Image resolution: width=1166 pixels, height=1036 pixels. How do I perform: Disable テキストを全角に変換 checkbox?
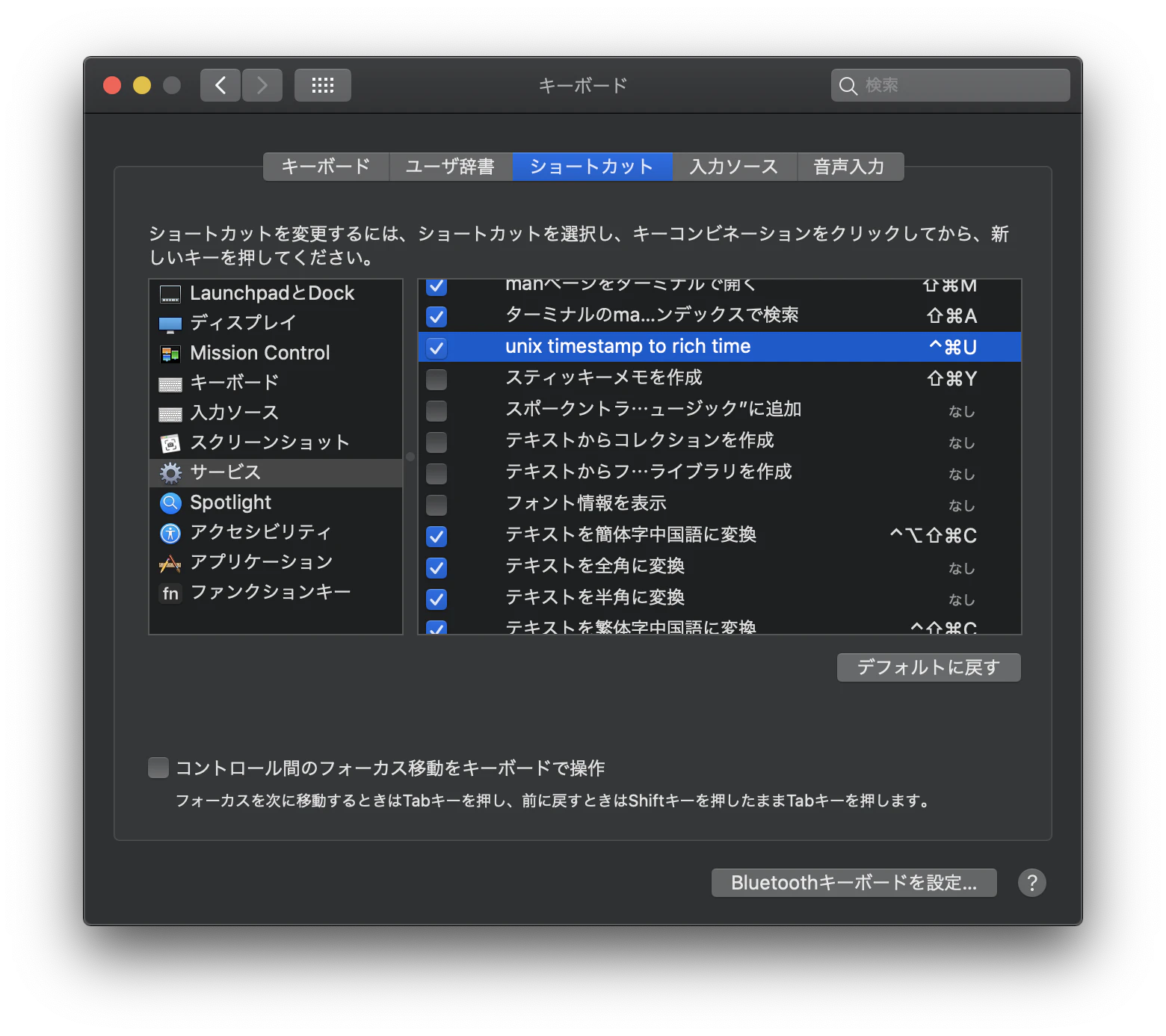(437, 567)
